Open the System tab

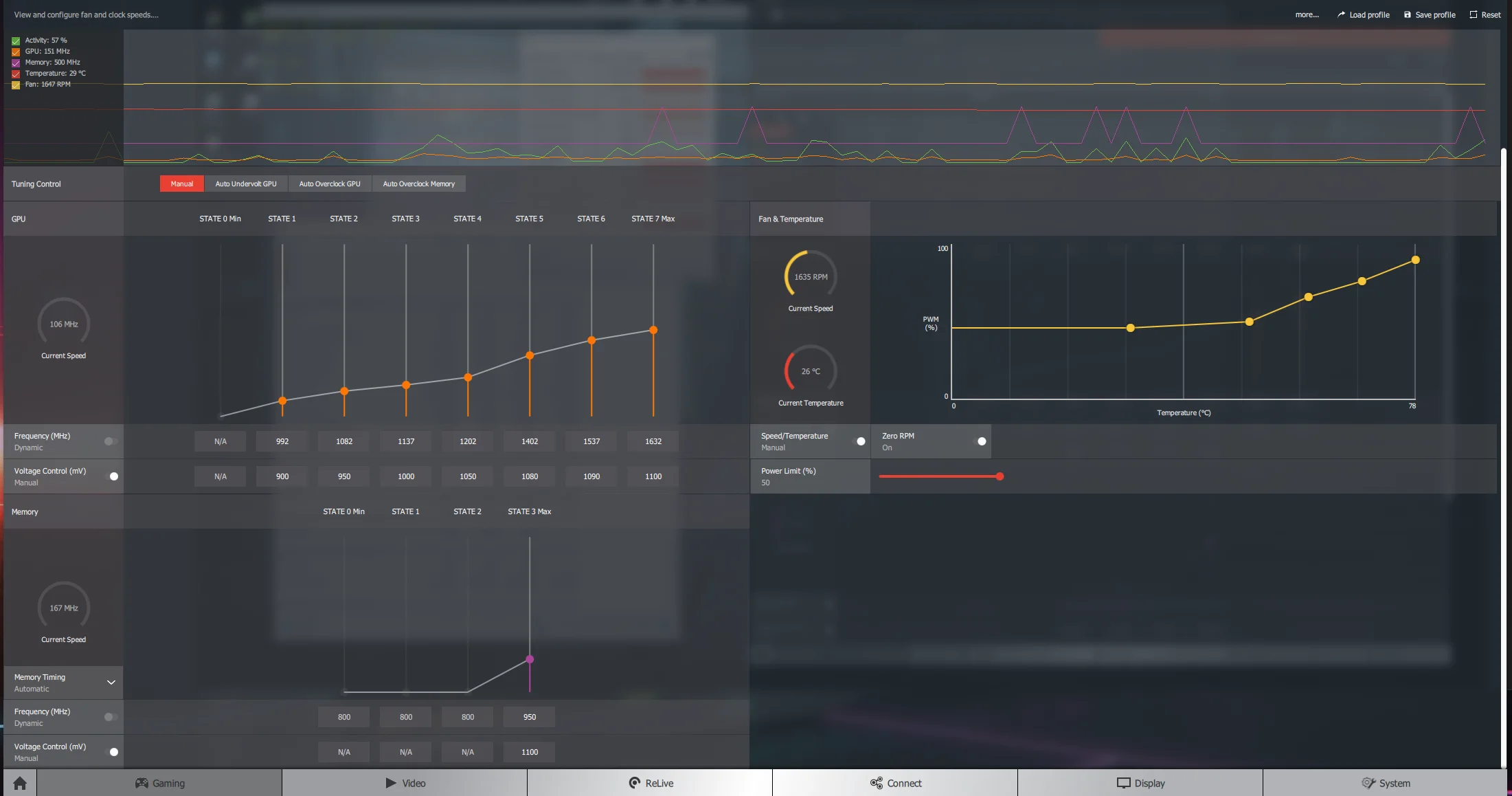click(1386, 783)
